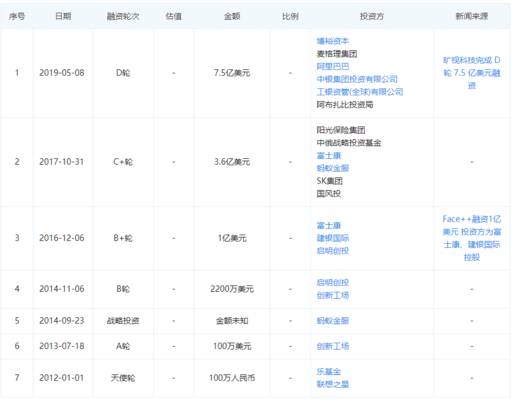Select the date 2017-10-31
The height and width of the screenshot is (401, 512).
62,162
